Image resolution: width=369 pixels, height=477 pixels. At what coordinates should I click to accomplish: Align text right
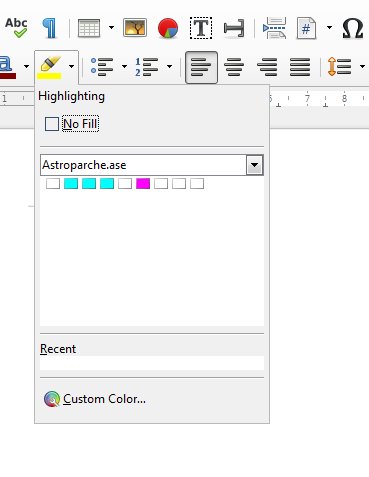(x=267, y=67)
